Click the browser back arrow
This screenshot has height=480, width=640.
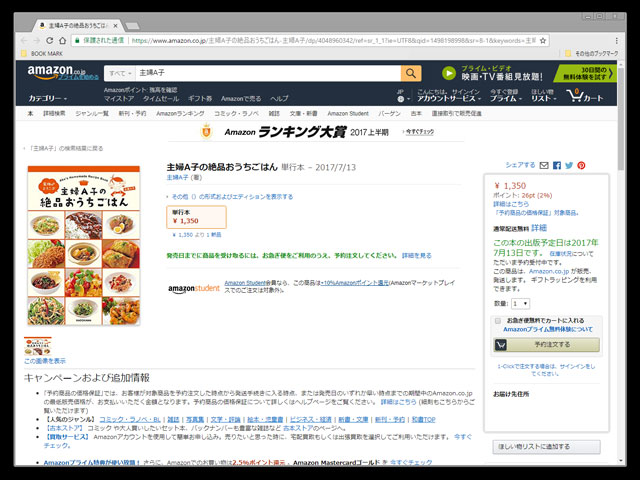click(x=24, y=40)
